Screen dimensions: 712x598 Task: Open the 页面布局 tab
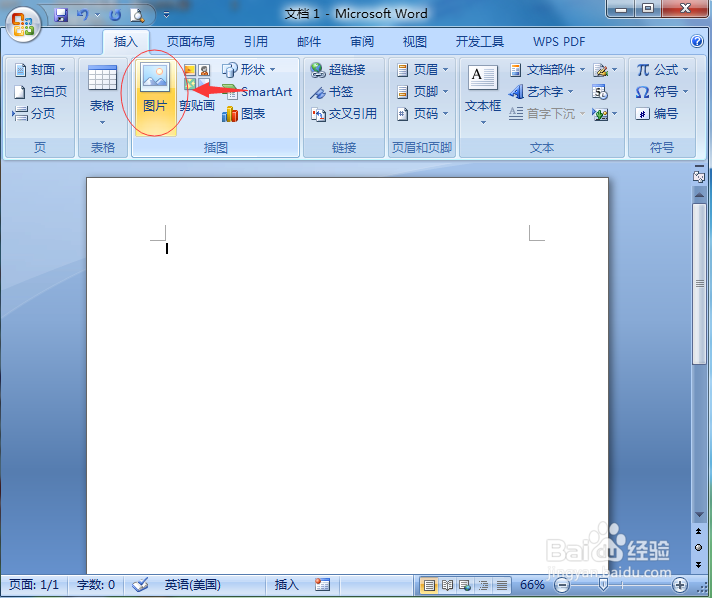(x=191, y=42)
